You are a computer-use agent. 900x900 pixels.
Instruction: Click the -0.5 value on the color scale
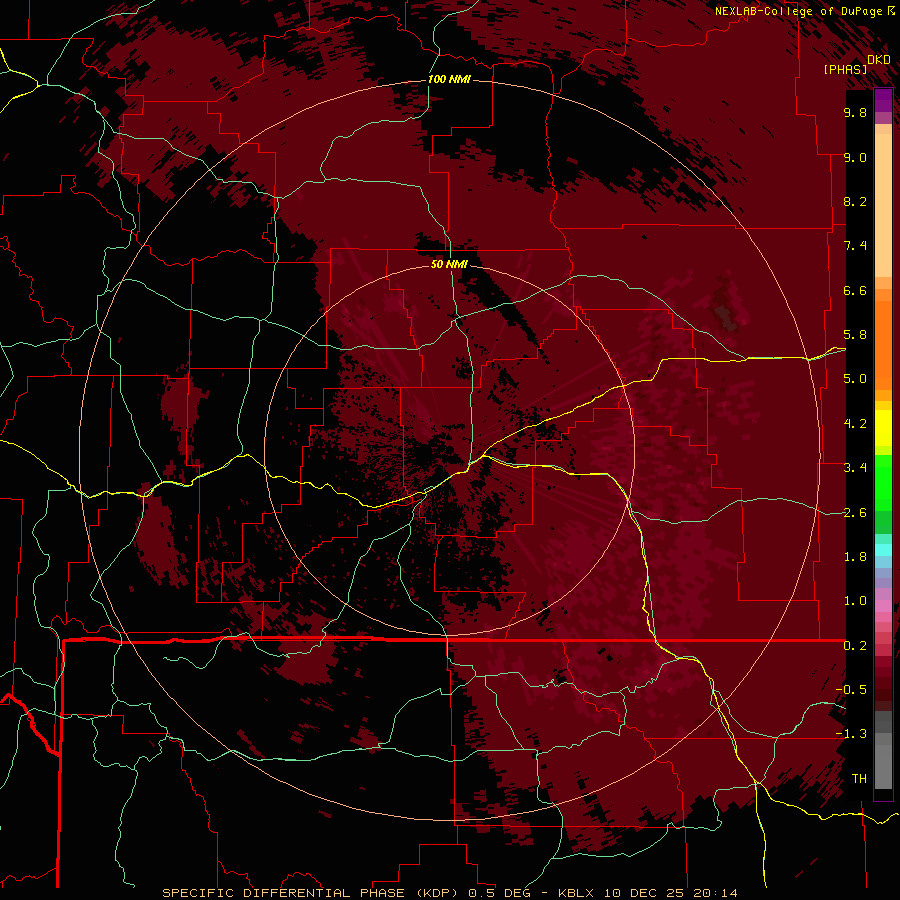click(x=851, y=690)
